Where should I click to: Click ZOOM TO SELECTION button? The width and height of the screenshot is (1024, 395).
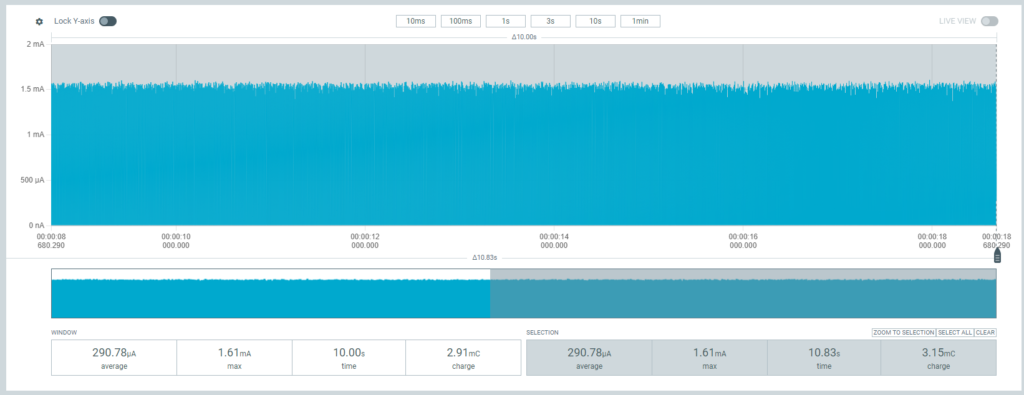click(x=904, y=332)
